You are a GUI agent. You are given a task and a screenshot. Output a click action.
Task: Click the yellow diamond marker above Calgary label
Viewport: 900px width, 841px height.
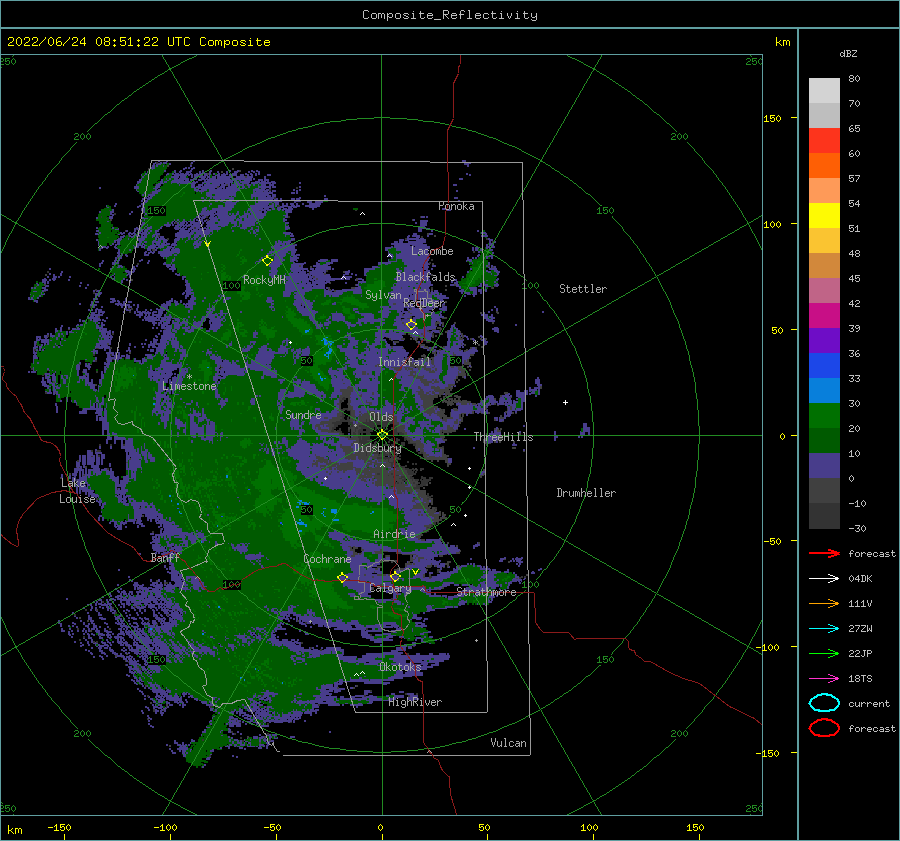[x=395, y=576]
